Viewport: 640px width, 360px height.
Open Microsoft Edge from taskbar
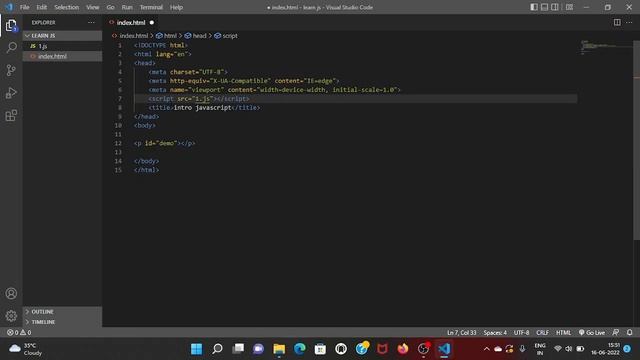(300, 349)
